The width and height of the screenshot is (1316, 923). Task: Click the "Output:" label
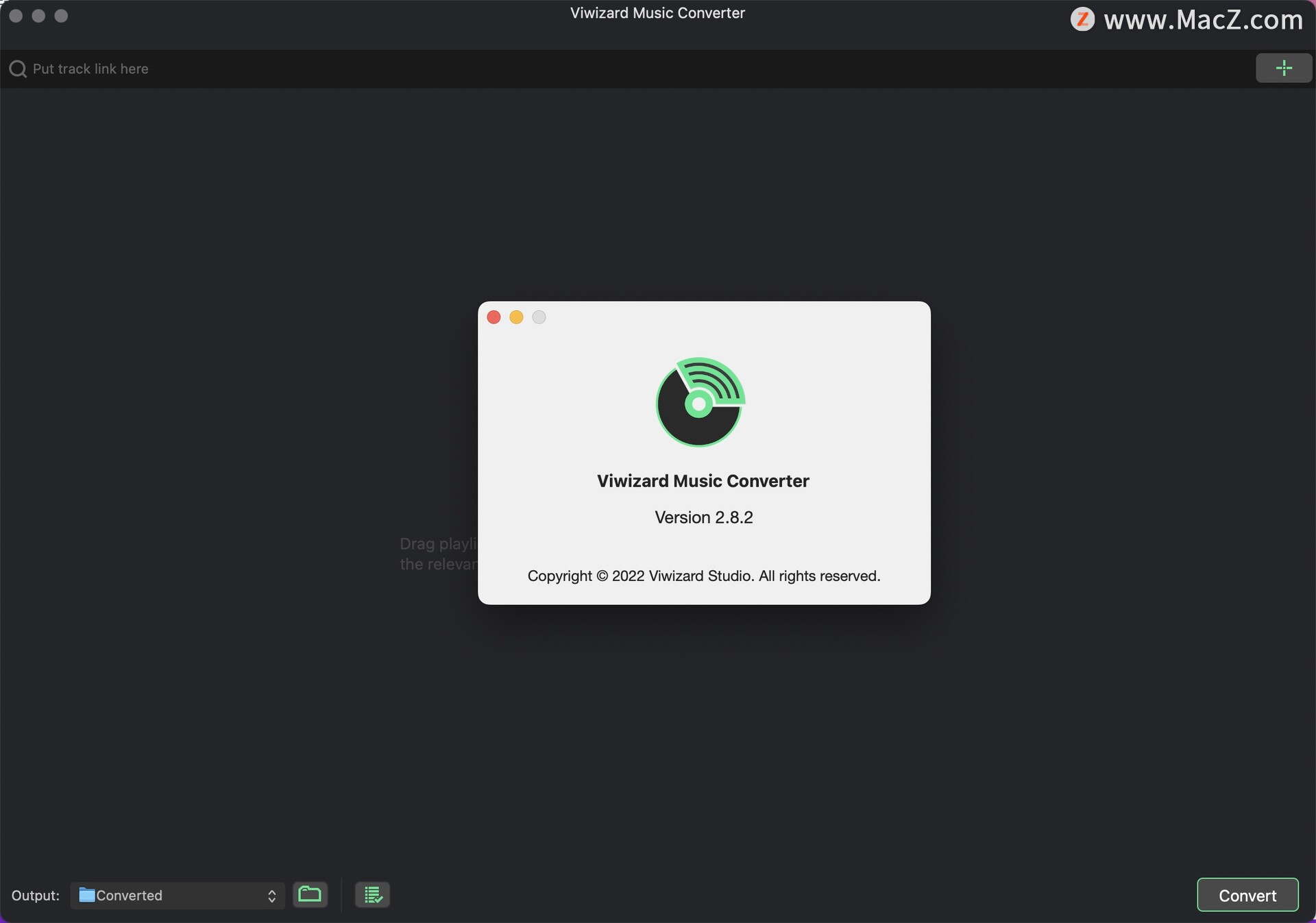pos(36,896)
